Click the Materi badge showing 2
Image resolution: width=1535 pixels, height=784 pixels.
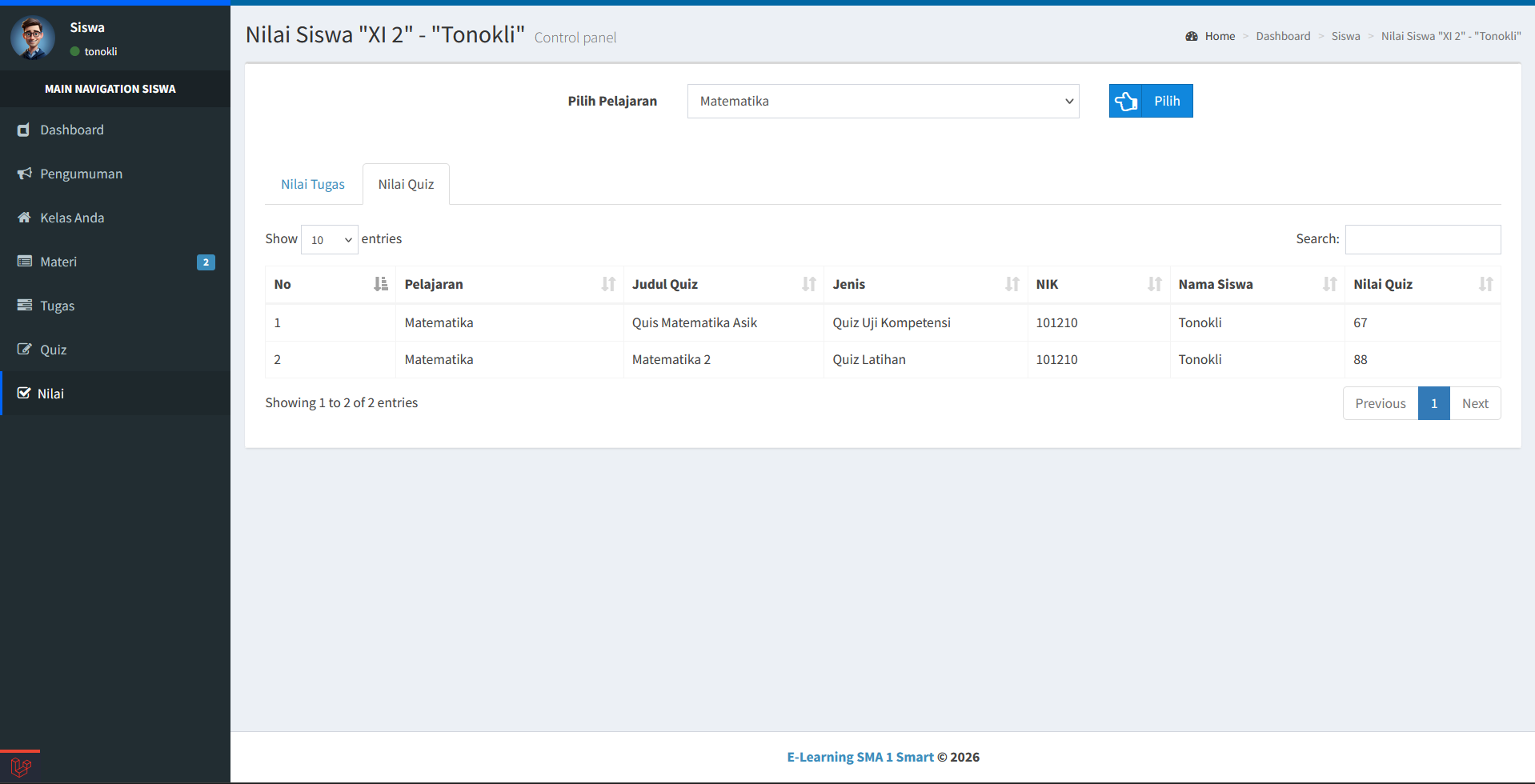206,262
